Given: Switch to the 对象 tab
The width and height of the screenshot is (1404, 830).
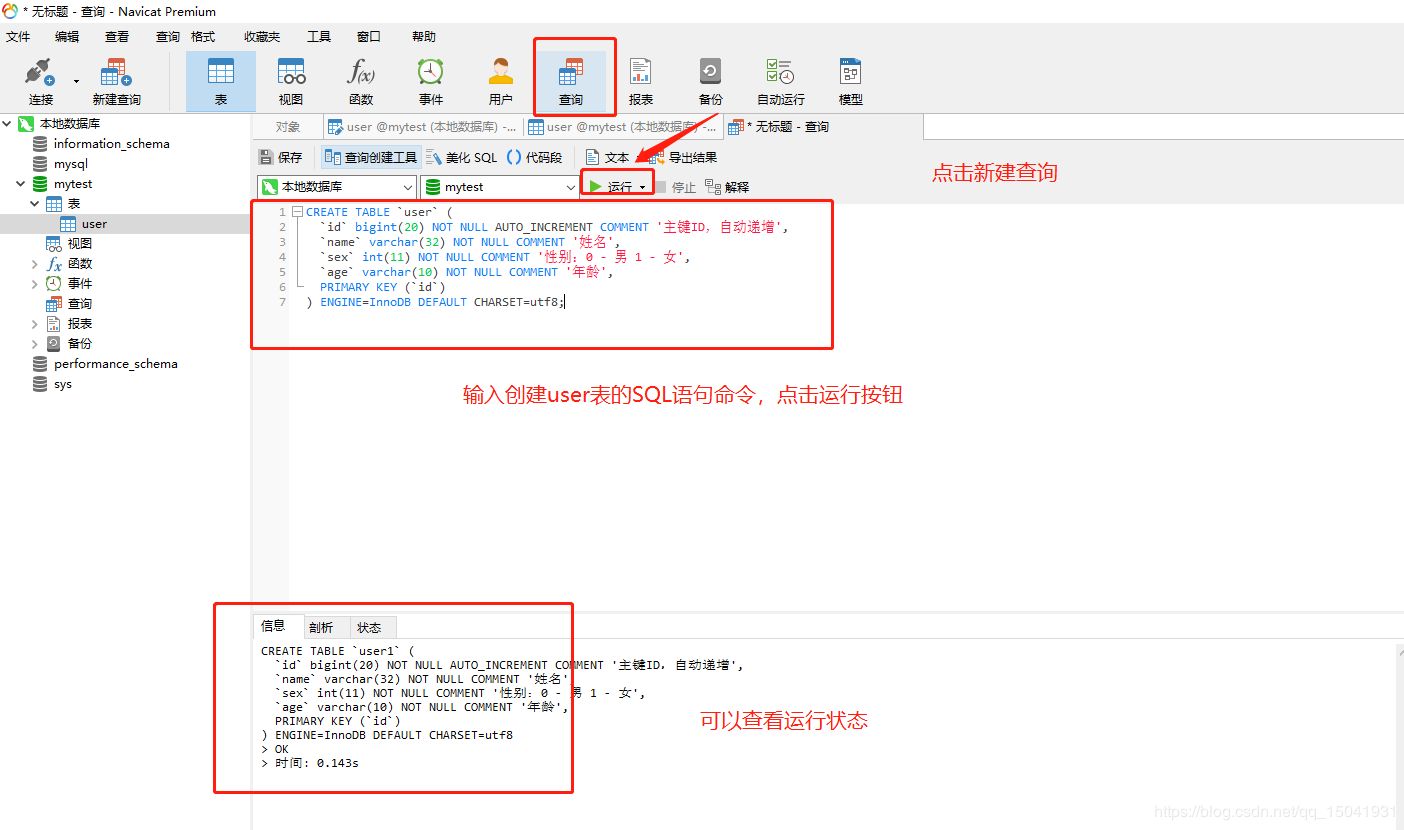Looking at the screenshot, I should click(x=288, y=127).
